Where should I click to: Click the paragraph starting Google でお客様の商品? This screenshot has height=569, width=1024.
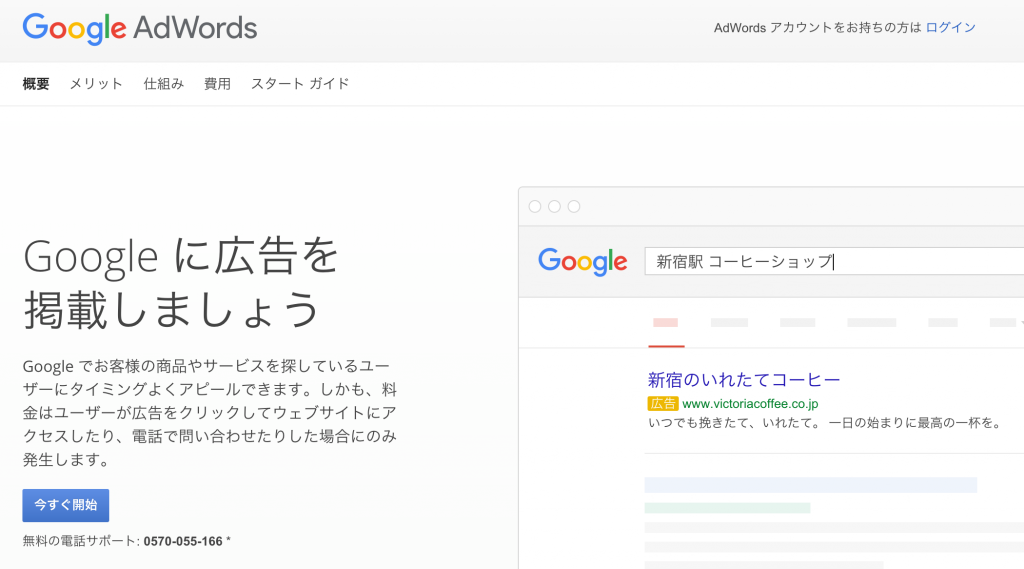210,412
